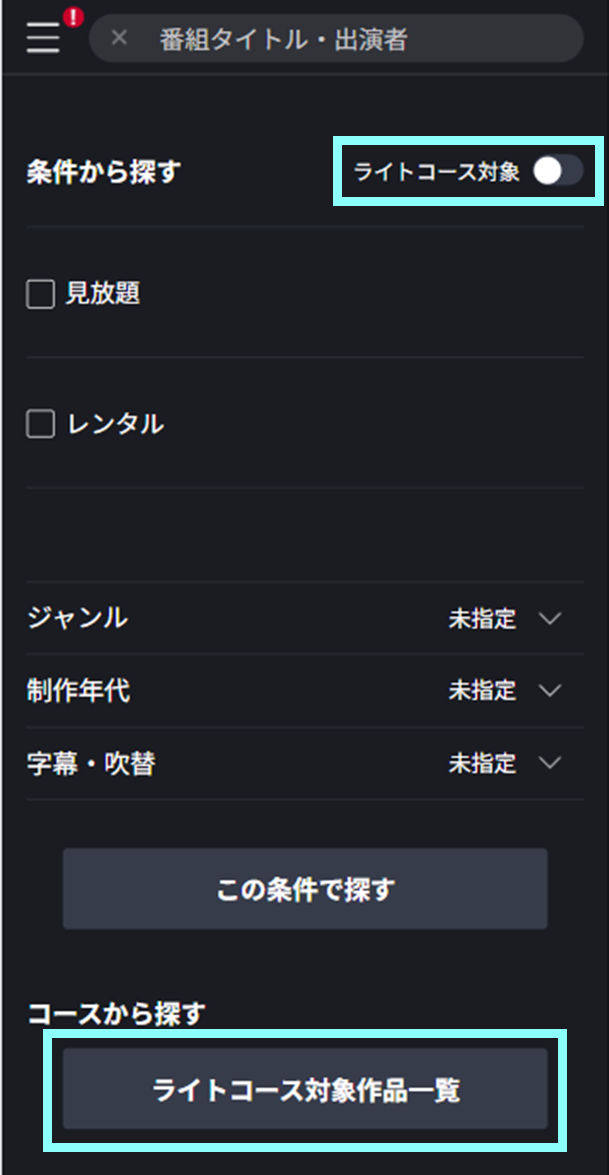This screenshot has width=609, height=1175.
Task: Click the ジャンル row label
Action: (x=78, y=618)
